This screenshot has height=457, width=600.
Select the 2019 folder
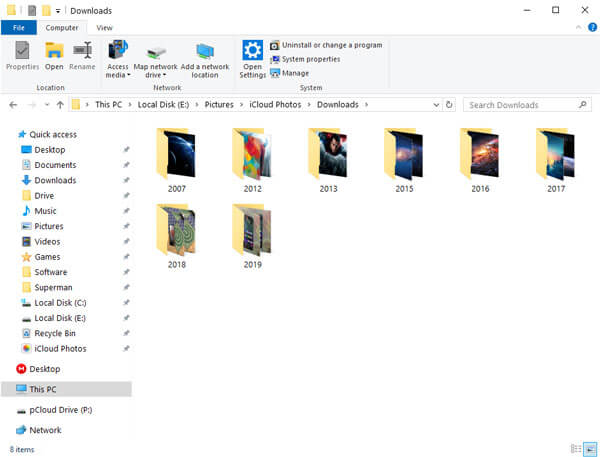point(252,237)
